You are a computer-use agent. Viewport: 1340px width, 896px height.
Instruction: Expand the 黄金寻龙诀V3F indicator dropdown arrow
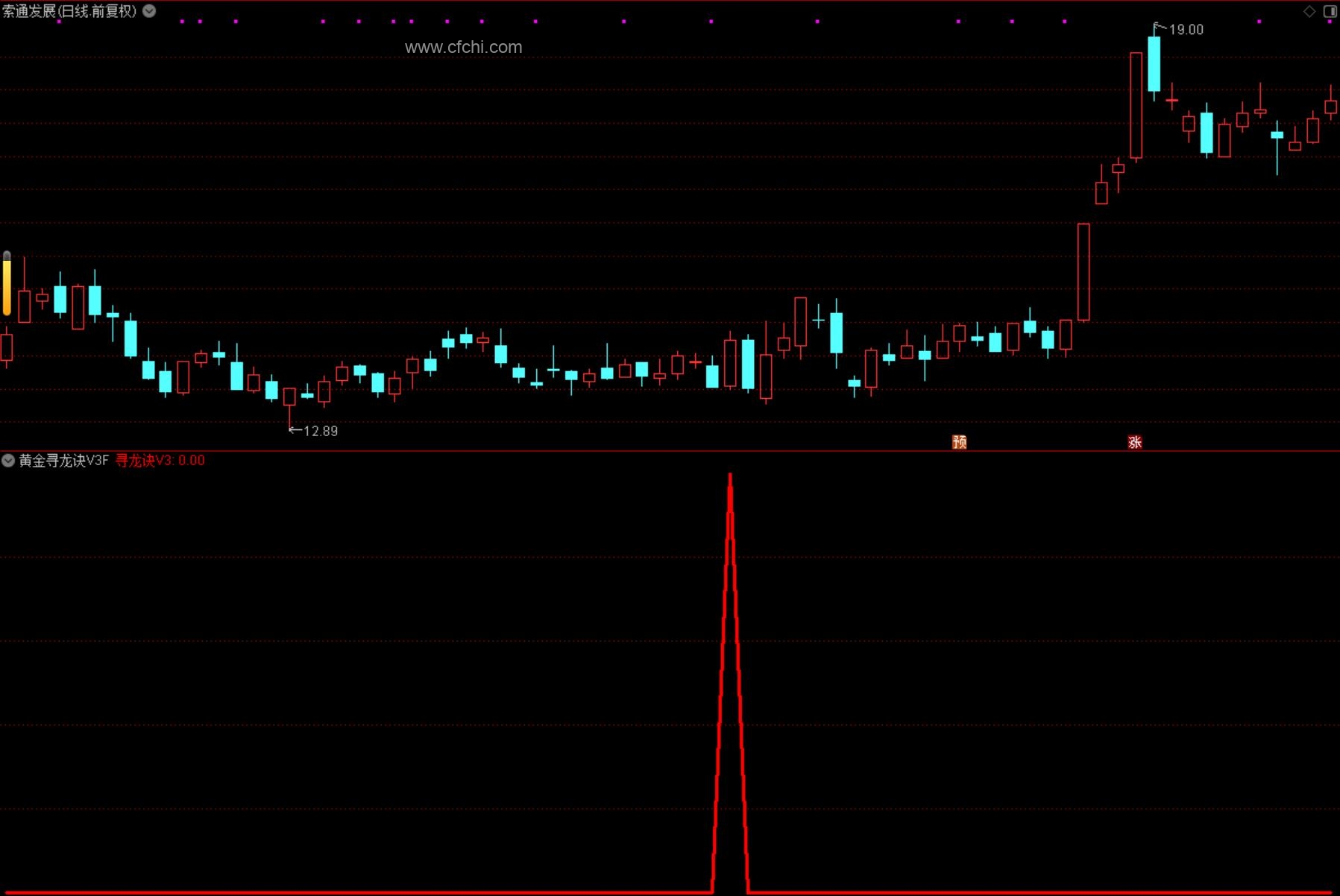pos(8,461)
